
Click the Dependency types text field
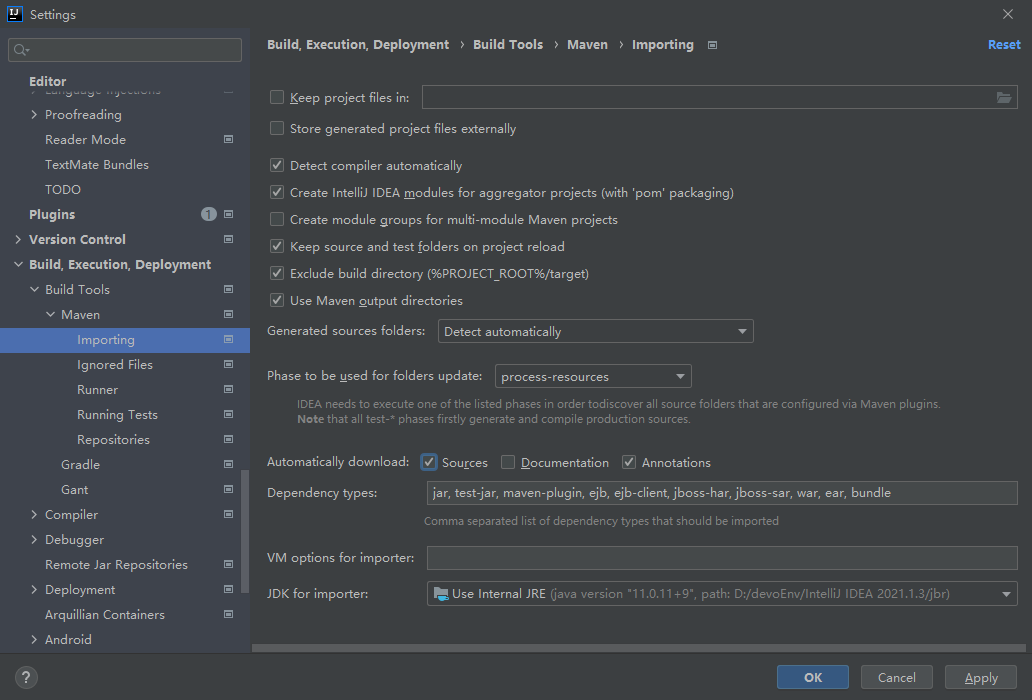point(722,493)
